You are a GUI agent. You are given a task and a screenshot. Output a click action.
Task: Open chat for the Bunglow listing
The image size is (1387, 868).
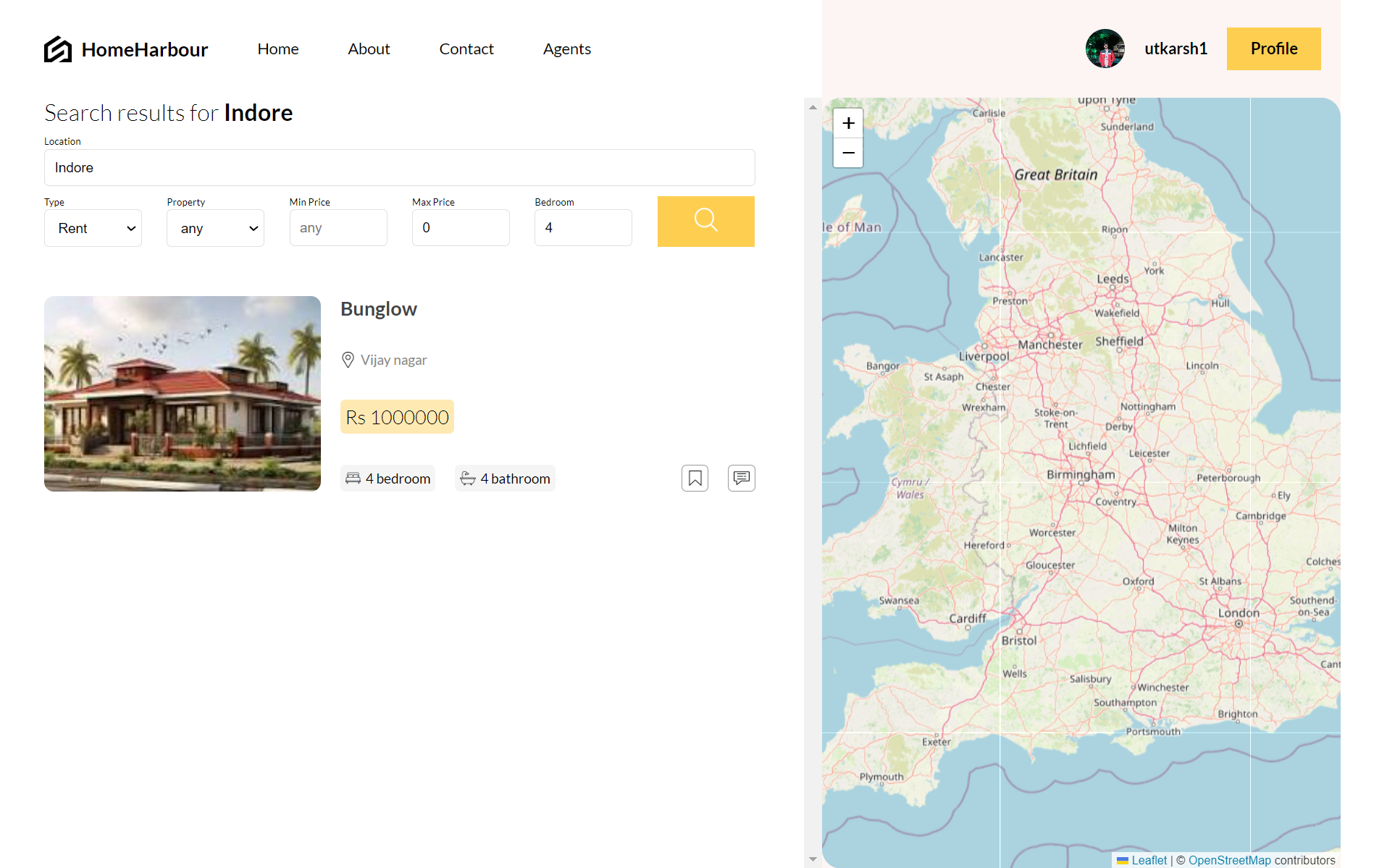[741, 478]
